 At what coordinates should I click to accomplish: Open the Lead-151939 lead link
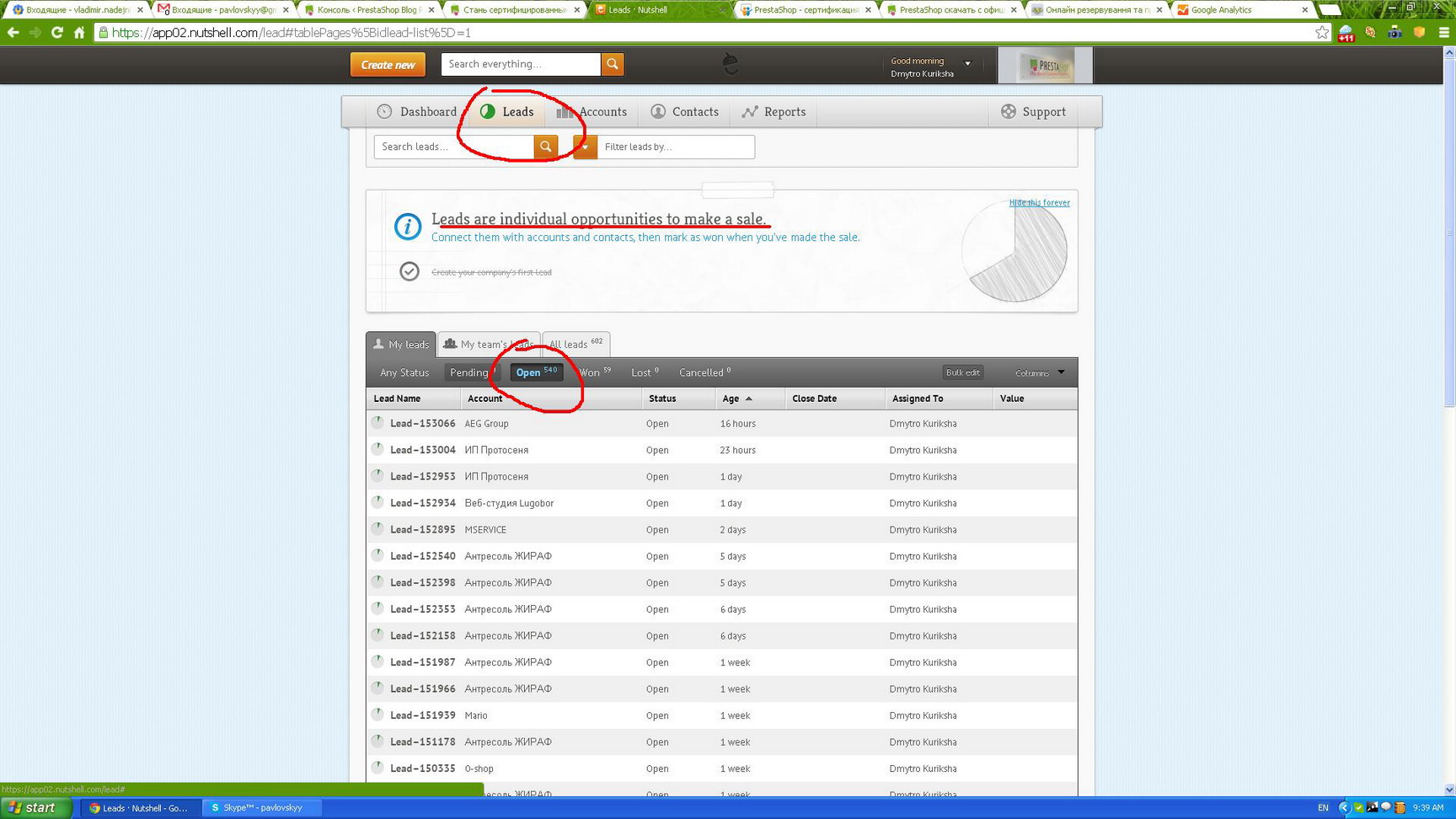423,715
